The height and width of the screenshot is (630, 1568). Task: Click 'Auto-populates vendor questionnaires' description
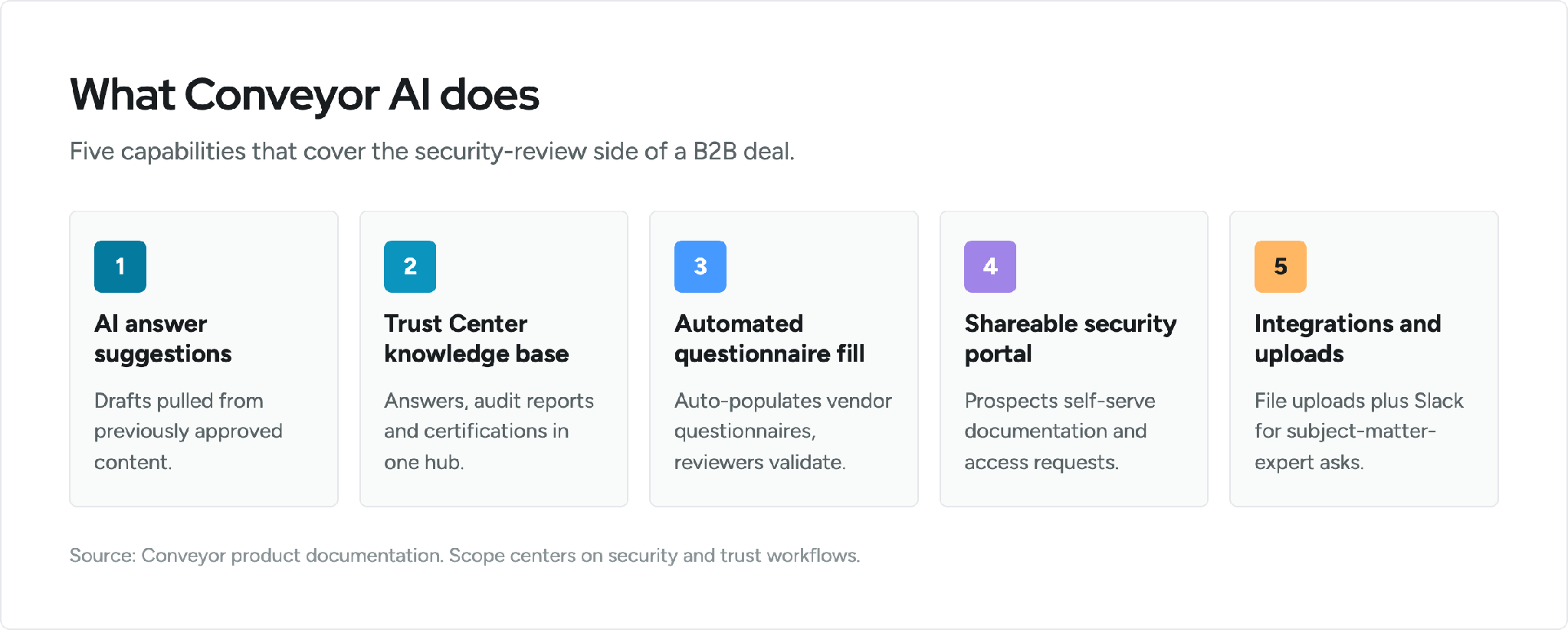(783, 431)
